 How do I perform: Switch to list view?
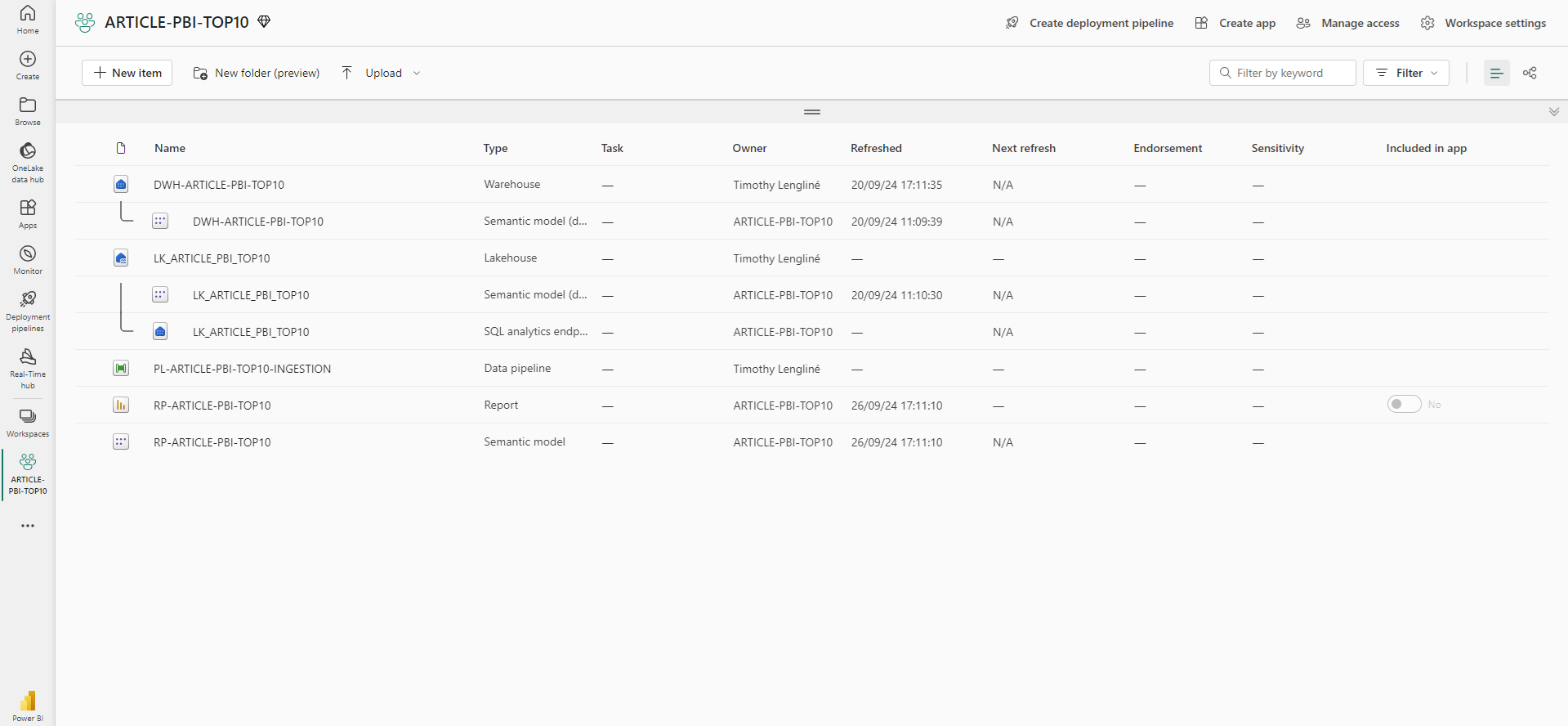click(1496, 73)
